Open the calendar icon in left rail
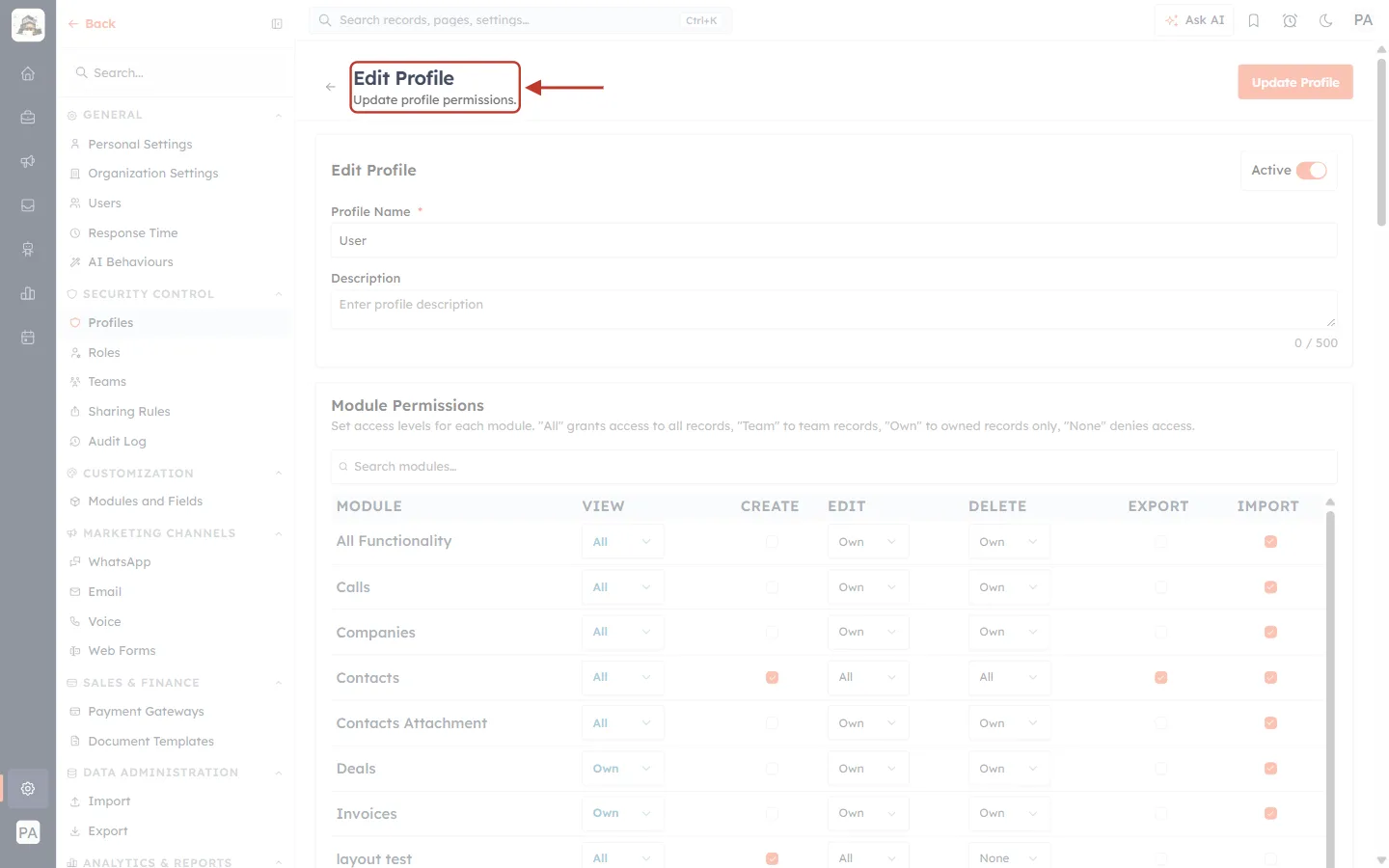The width and height of the screenshot is (1389, 868). pyautogui.click(x=28, y=338)
